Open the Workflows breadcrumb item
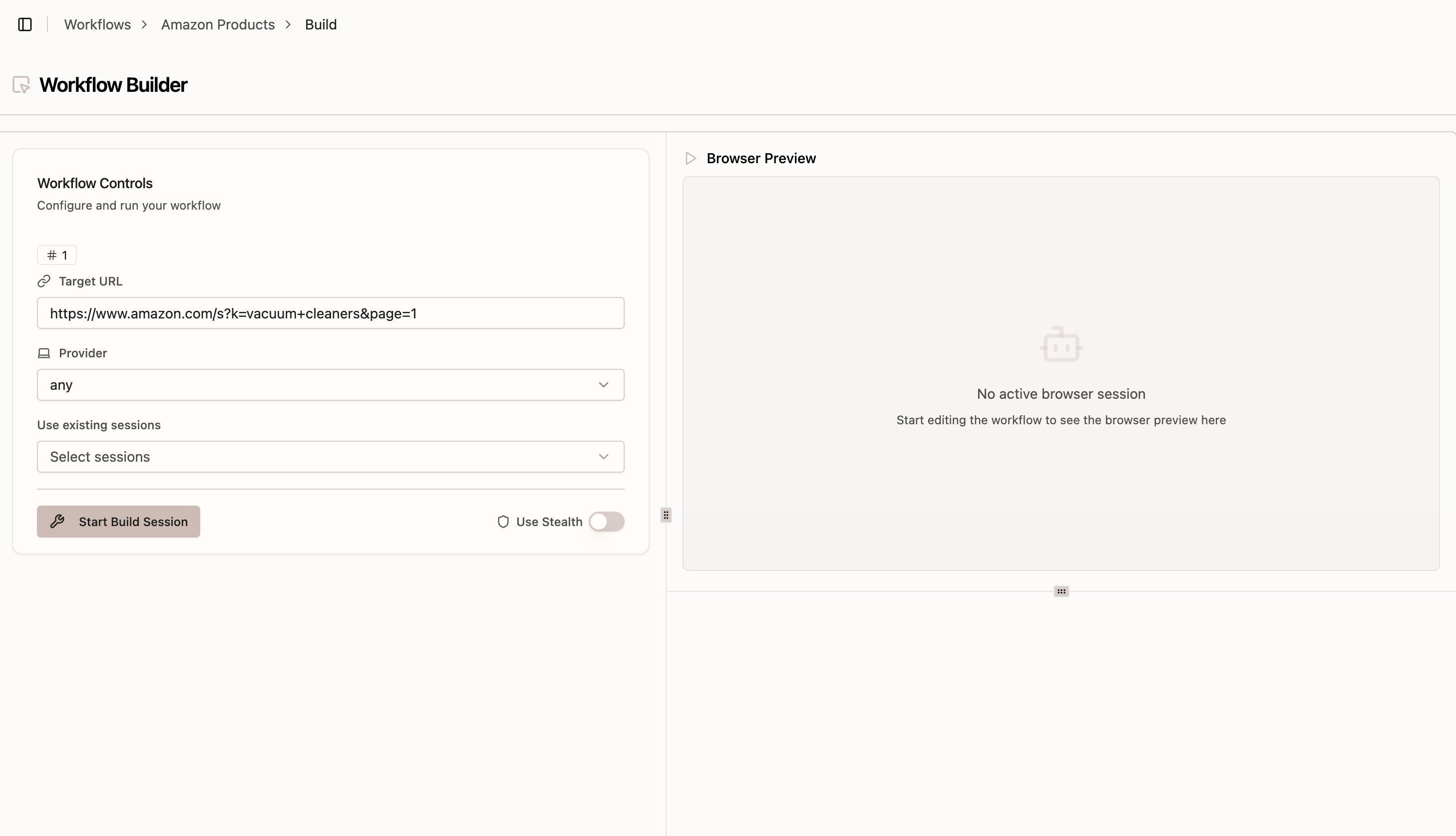This screenshot has width=1456, height=836. point(97,24)
